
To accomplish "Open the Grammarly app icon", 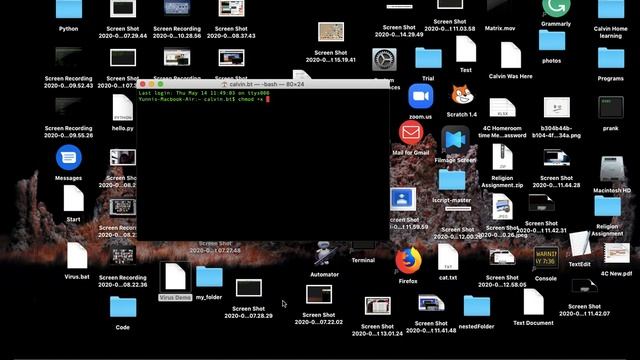I will 556,8.
